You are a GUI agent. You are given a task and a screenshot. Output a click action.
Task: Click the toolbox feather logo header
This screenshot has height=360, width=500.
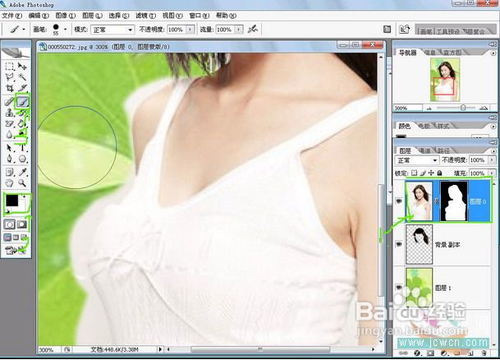point(16,52)
